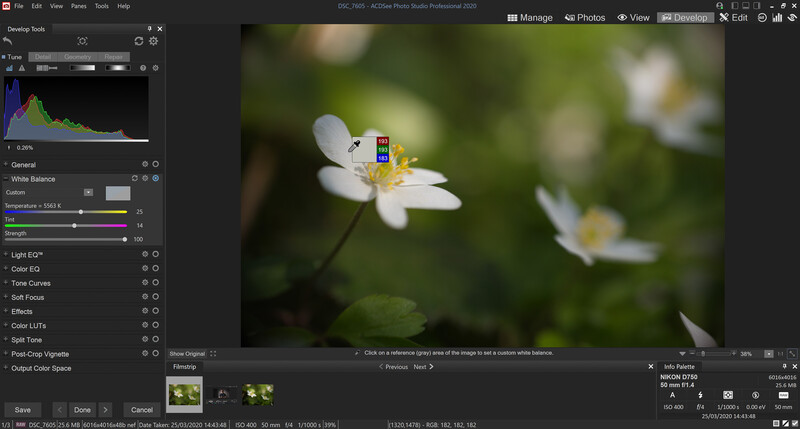
Task: Toggle the histogram display icon
Action: pyautogui.click(x=9, y=68)
